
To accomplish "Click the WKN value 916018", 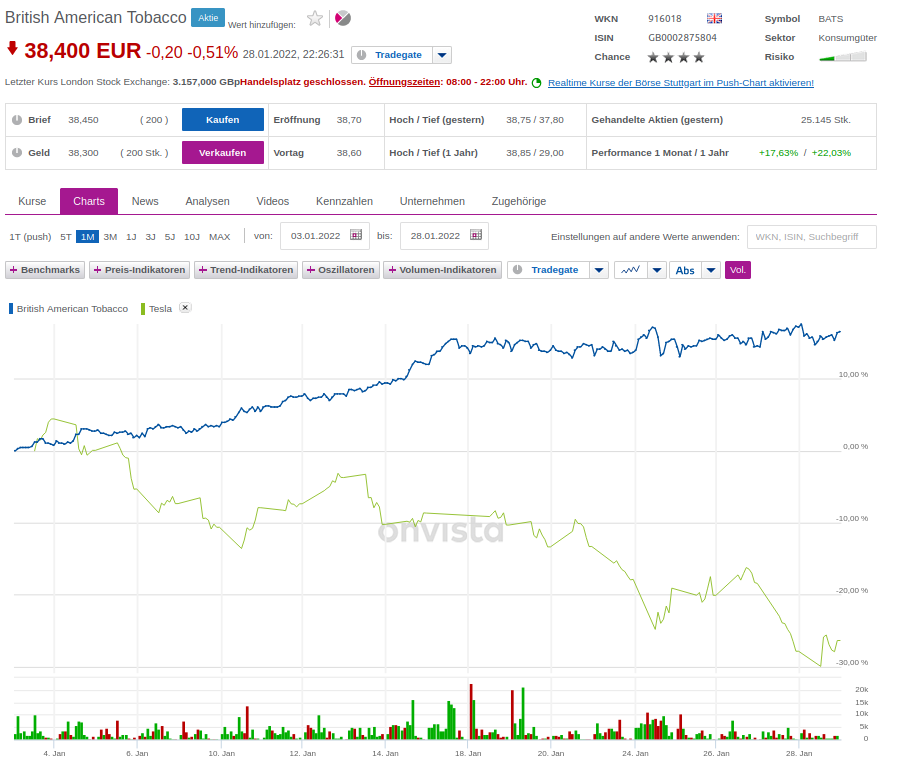I will tap(665, 19).
